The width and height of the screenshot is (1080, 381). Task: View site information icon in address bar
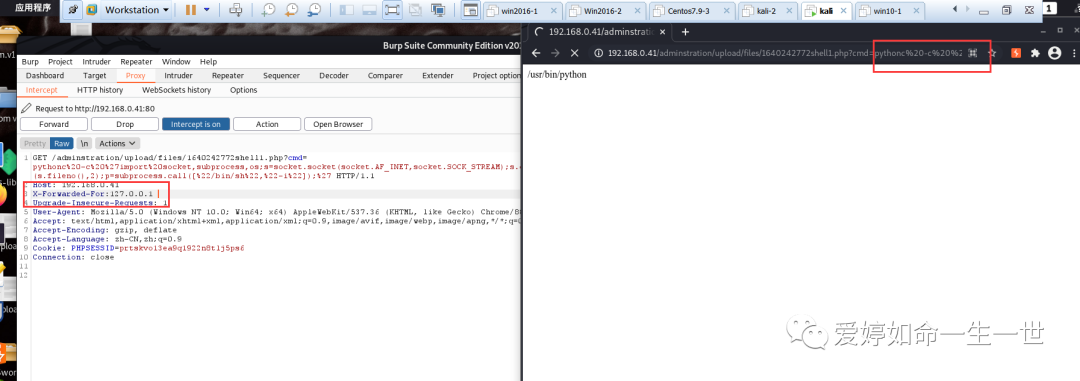(x=599, y=53)
